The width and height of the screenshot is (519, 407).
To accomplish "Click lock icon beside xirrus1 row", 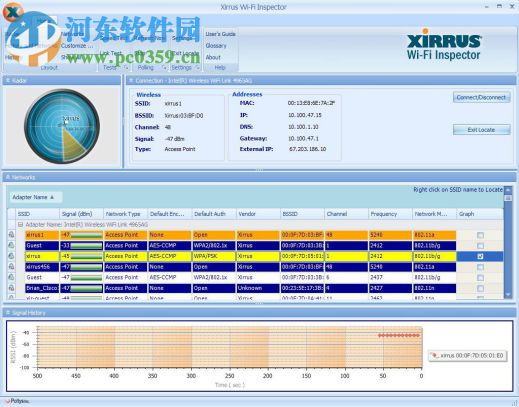I will coord(11,235).
